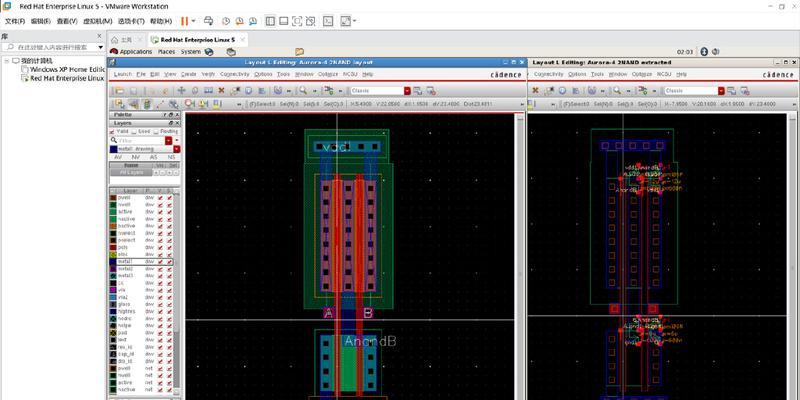Screen dimensions: 800x400
Task: Click the ruler icon in layout toolbar
Action: tap(208, 91)
